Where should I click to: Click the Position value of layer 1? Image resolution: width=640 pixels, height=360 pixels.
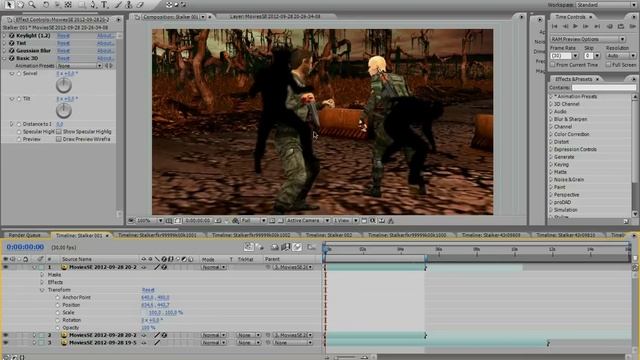(155, 305)
